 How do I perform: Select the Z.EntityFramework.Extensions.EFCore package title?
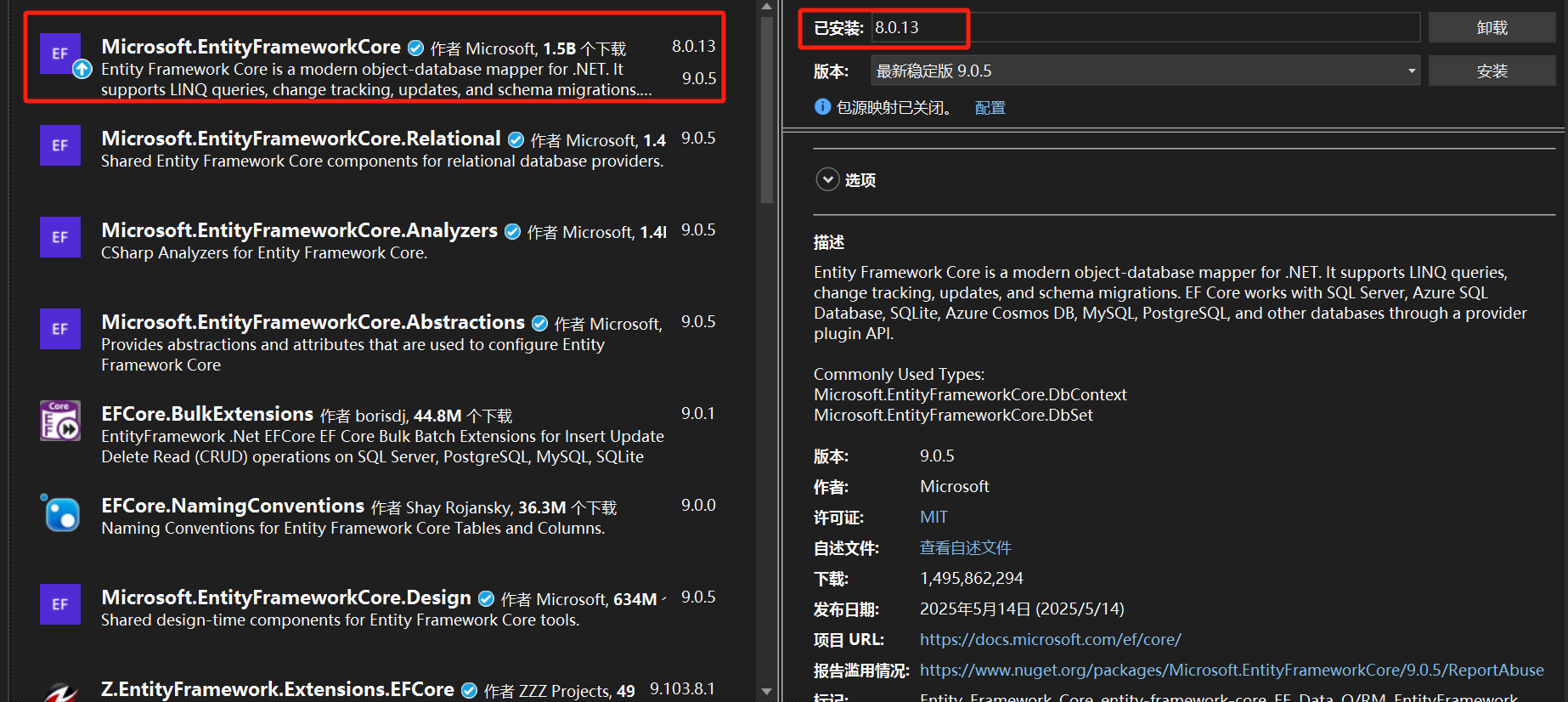pos(278,689)
